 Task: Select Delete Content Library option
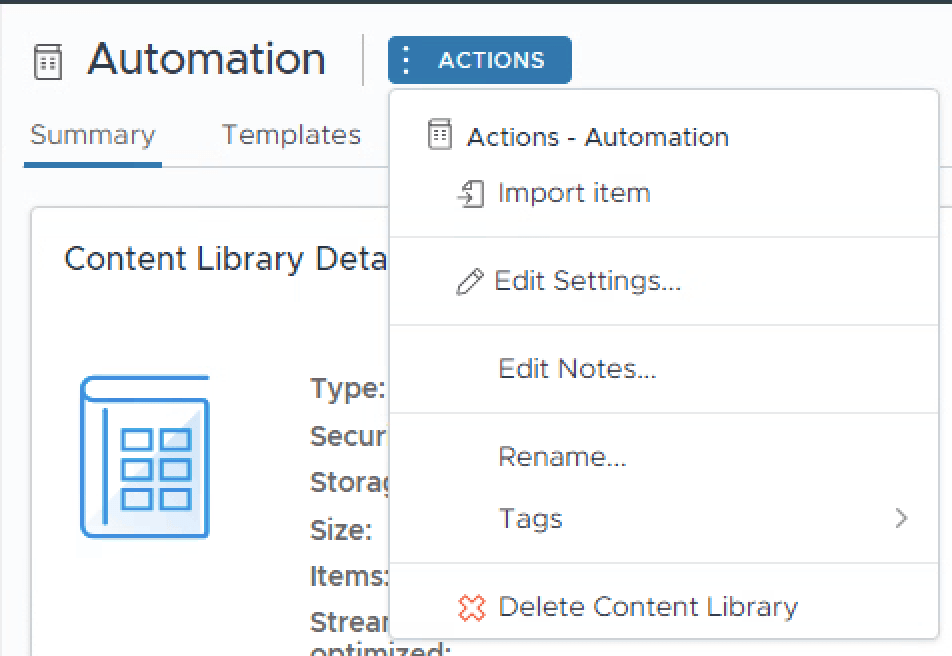click(x=648, y=607)
